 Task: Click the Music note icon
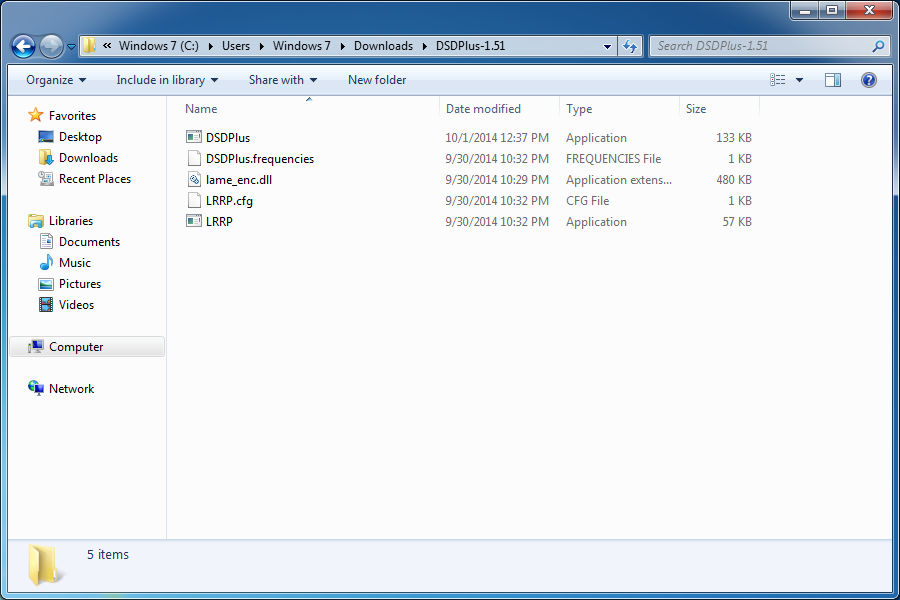click(x=46, y=263)
